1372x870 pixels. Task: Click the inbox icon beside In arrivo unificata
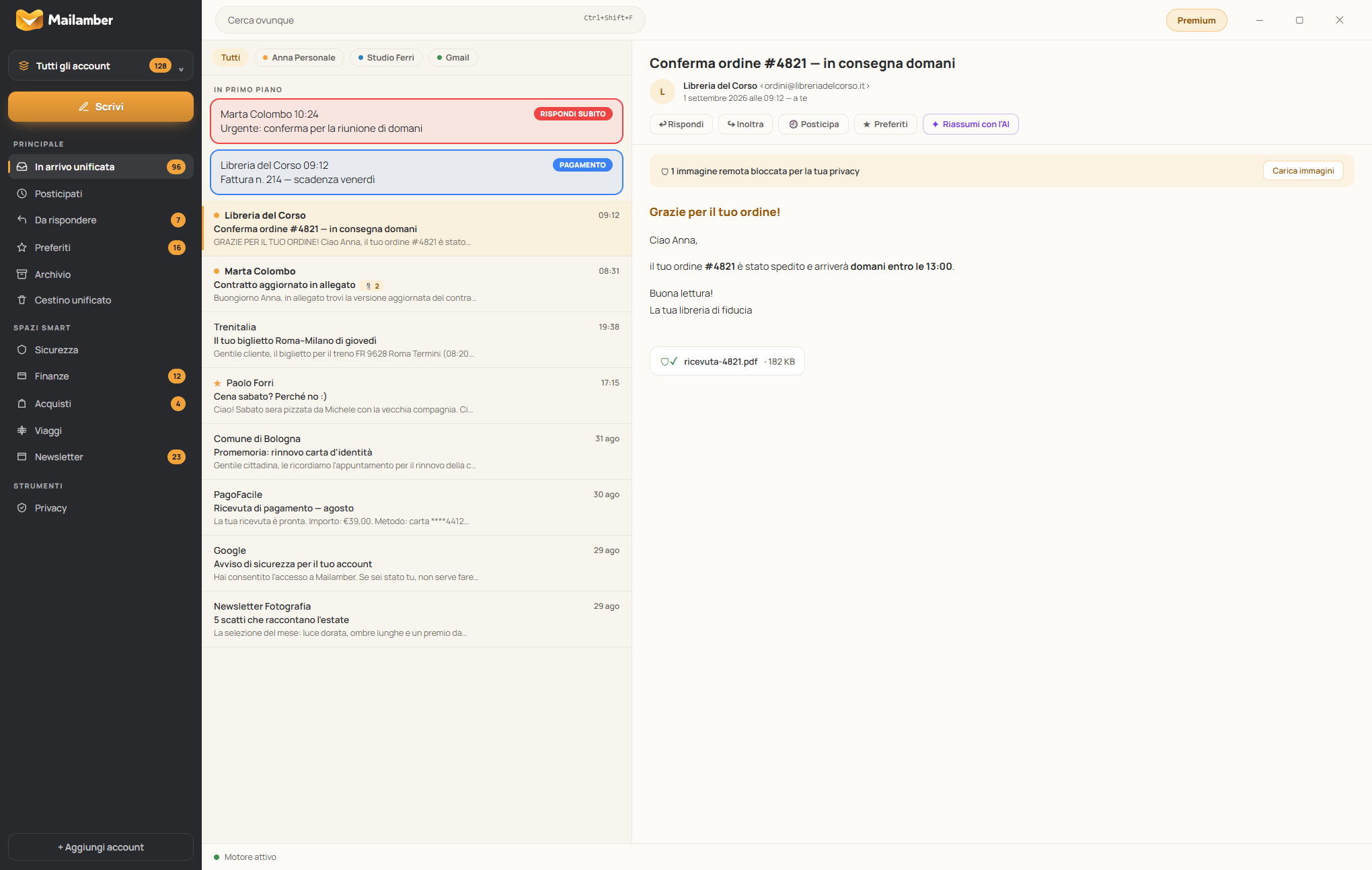click(x=22, y=167)
